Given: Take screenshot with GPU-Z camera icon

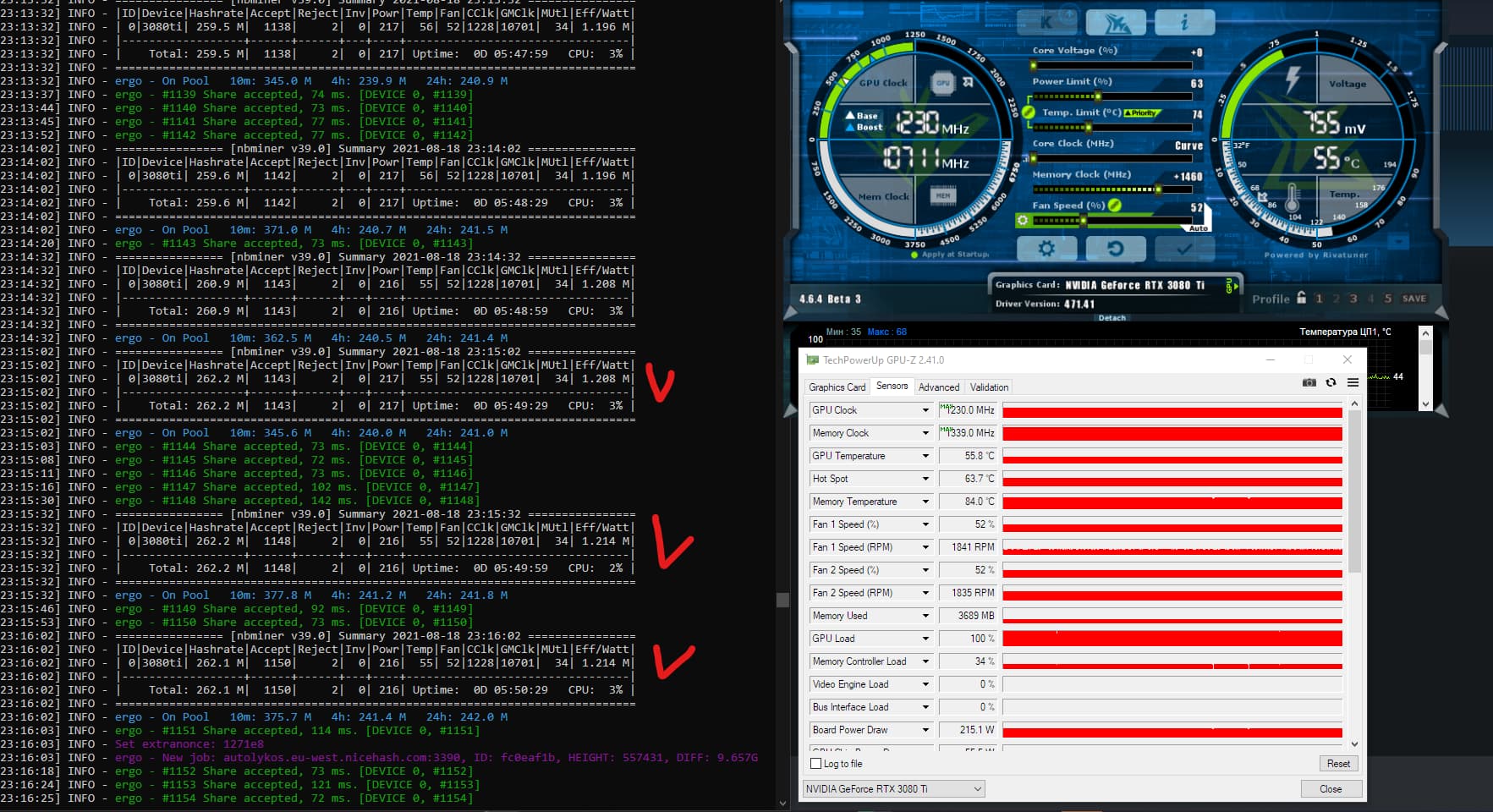Looking at the screenshot, I should click(x=1309, y=382).
